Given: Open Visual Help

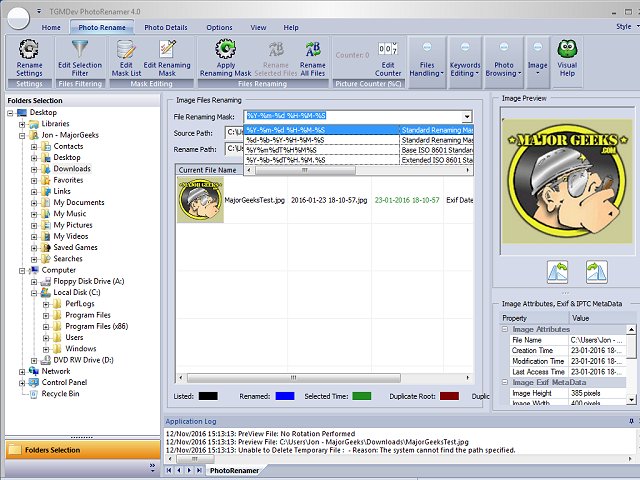Looking at the screenshot, I should pyautogui.click(x=567, y=58).
